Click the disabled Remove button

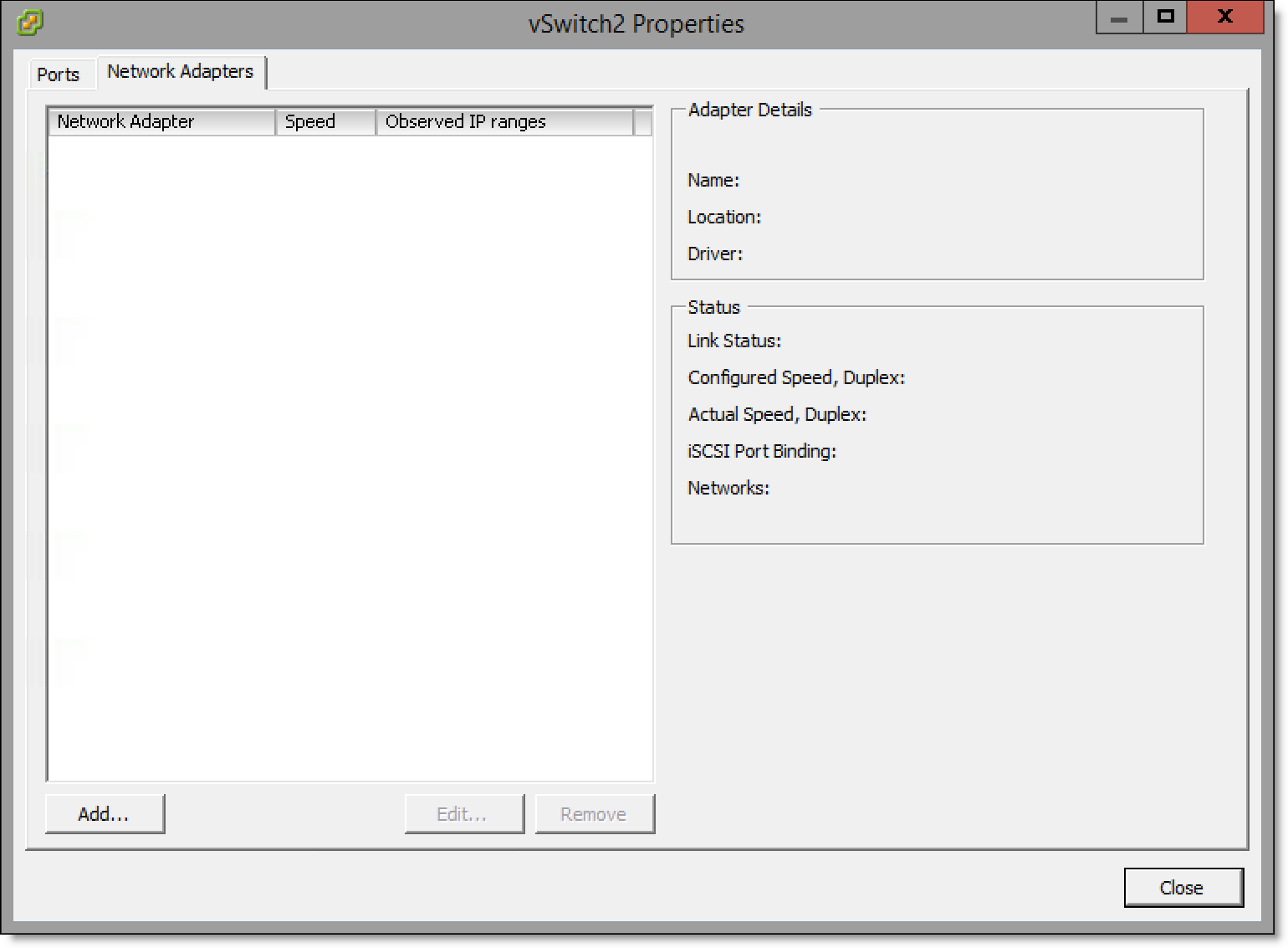tap(594, 814)
